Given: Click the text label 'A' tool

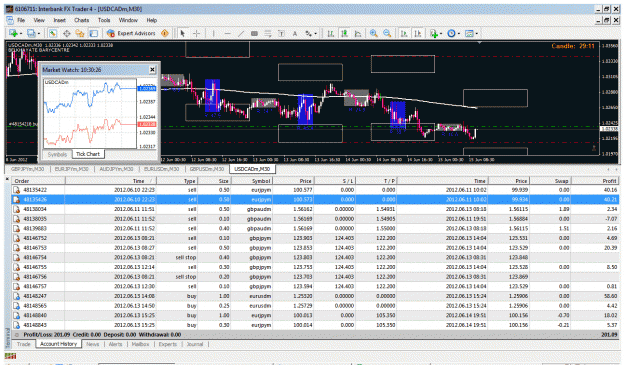Looking at the screenshot, I should [x=295, y=33].
